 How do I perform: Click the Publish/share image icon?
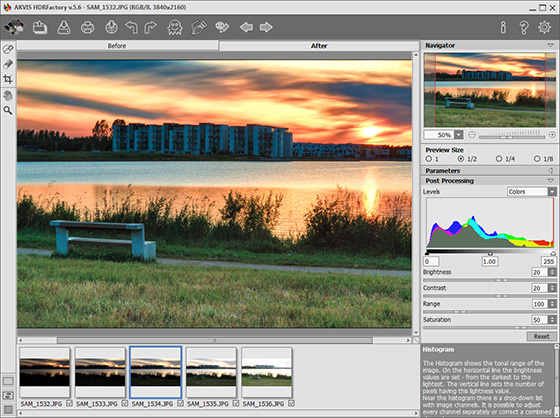(111, 27)
